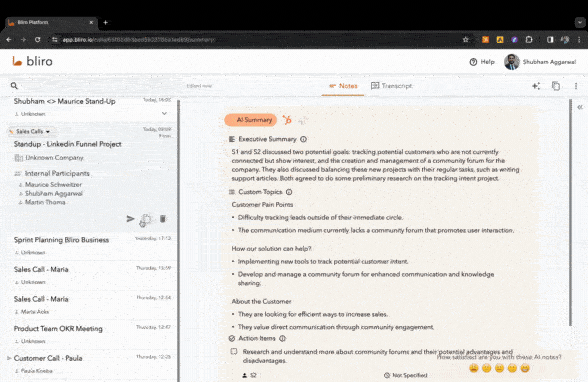Open a new browser tab

tap(105, 22)
